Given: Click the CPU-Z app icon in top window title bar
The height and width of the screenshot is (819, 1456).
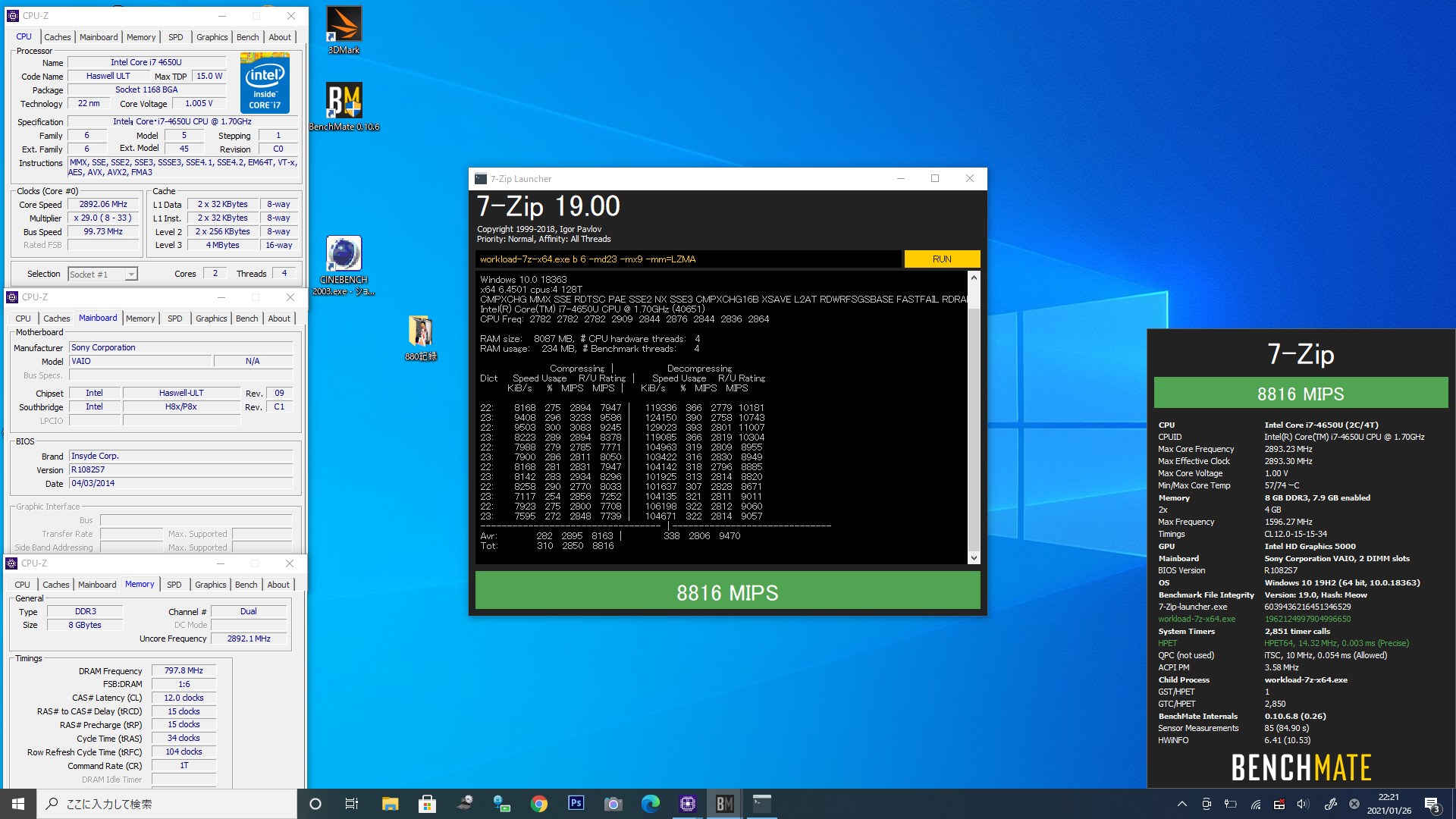Looking at the screenshot, I should tap(13, 15).
